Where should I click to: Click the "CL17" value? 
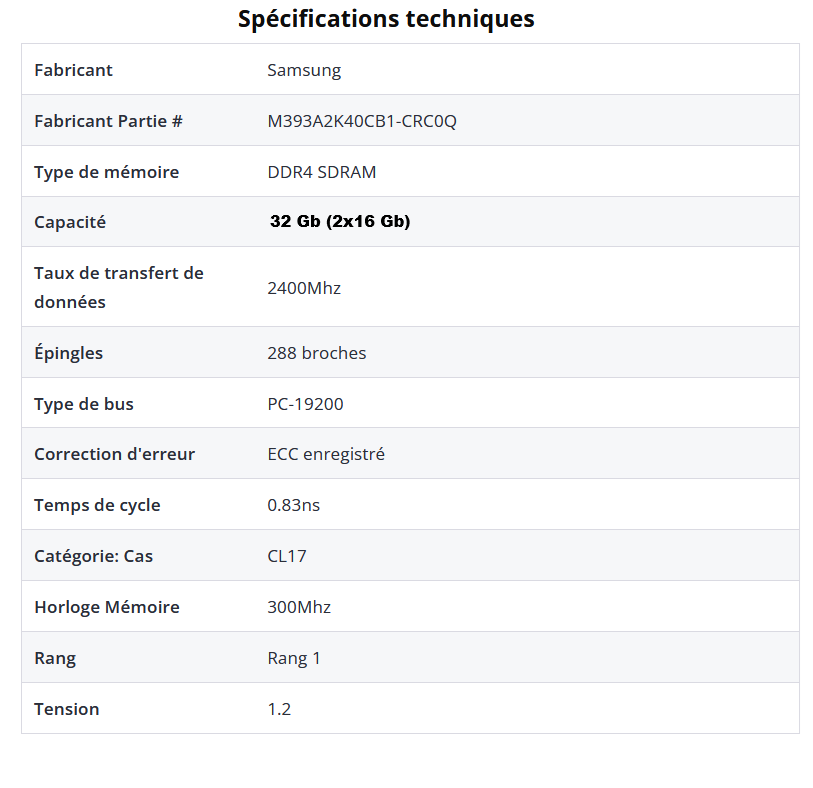click(287, 556)
